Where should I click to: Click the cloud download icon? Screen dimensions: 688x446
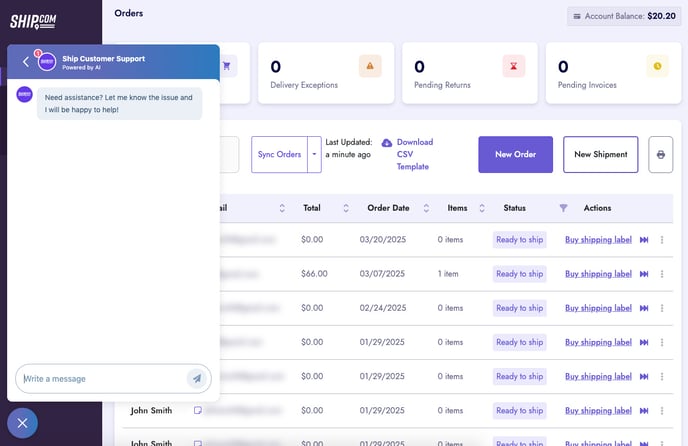pos(387,143)
